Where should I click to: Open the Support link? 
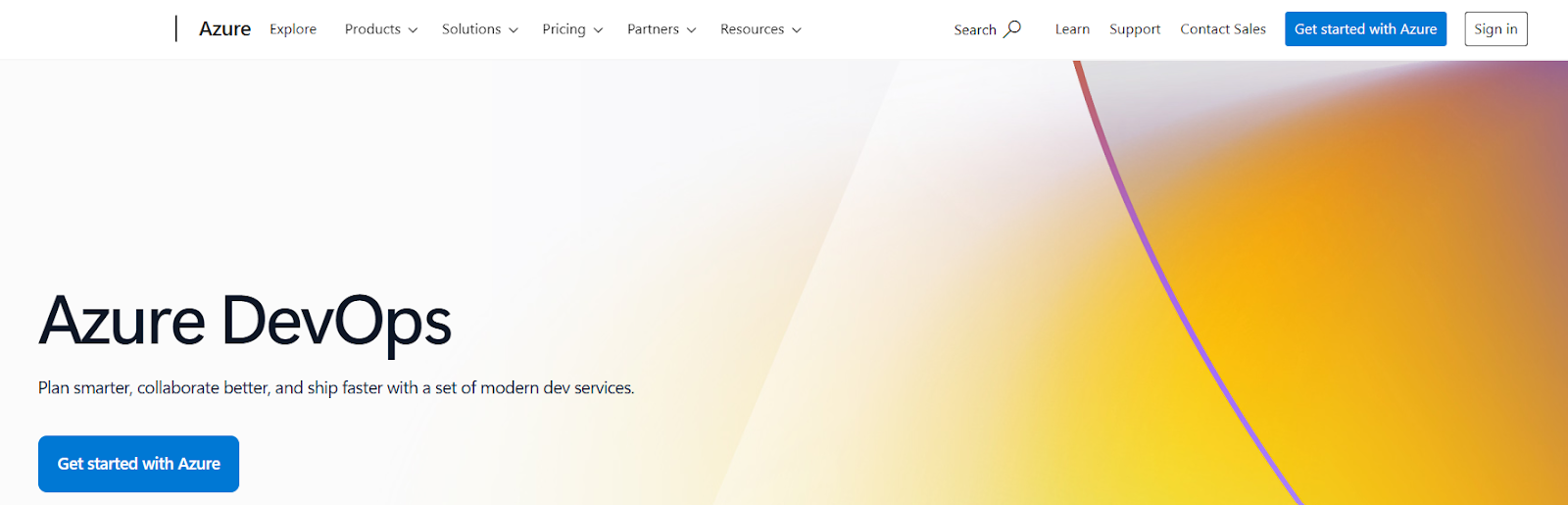[x=1135, y=29]
